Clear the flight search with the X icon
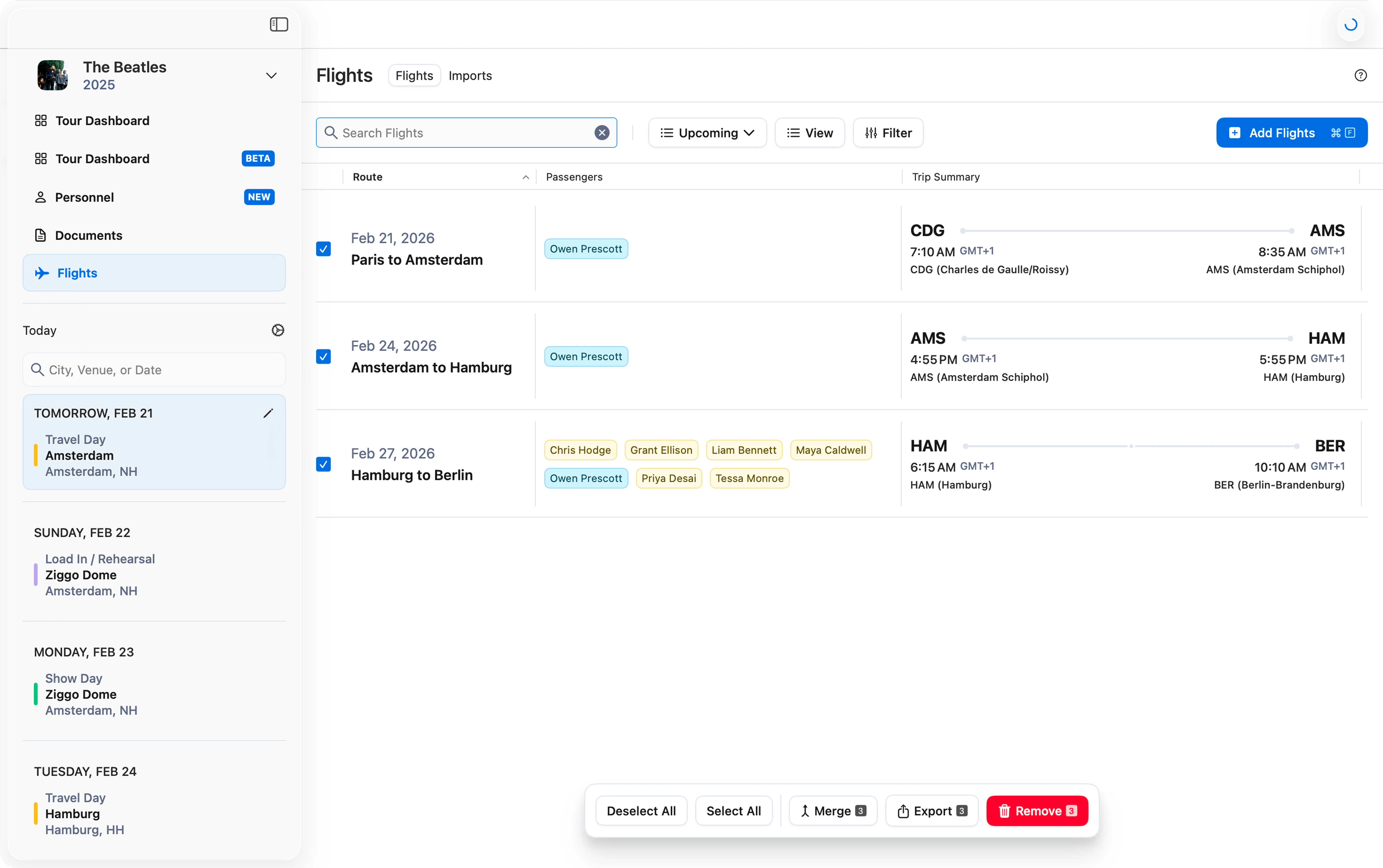 coord(601,133)
